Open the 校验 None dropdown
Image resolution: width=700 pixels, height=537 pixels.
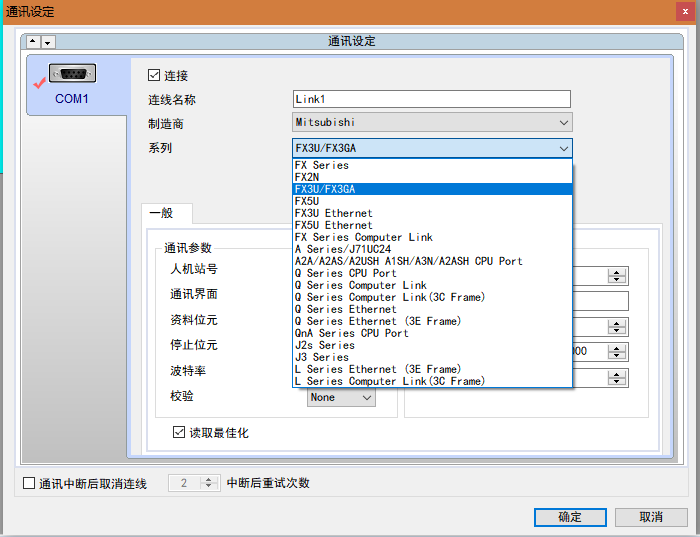click(x=366, y=398)
